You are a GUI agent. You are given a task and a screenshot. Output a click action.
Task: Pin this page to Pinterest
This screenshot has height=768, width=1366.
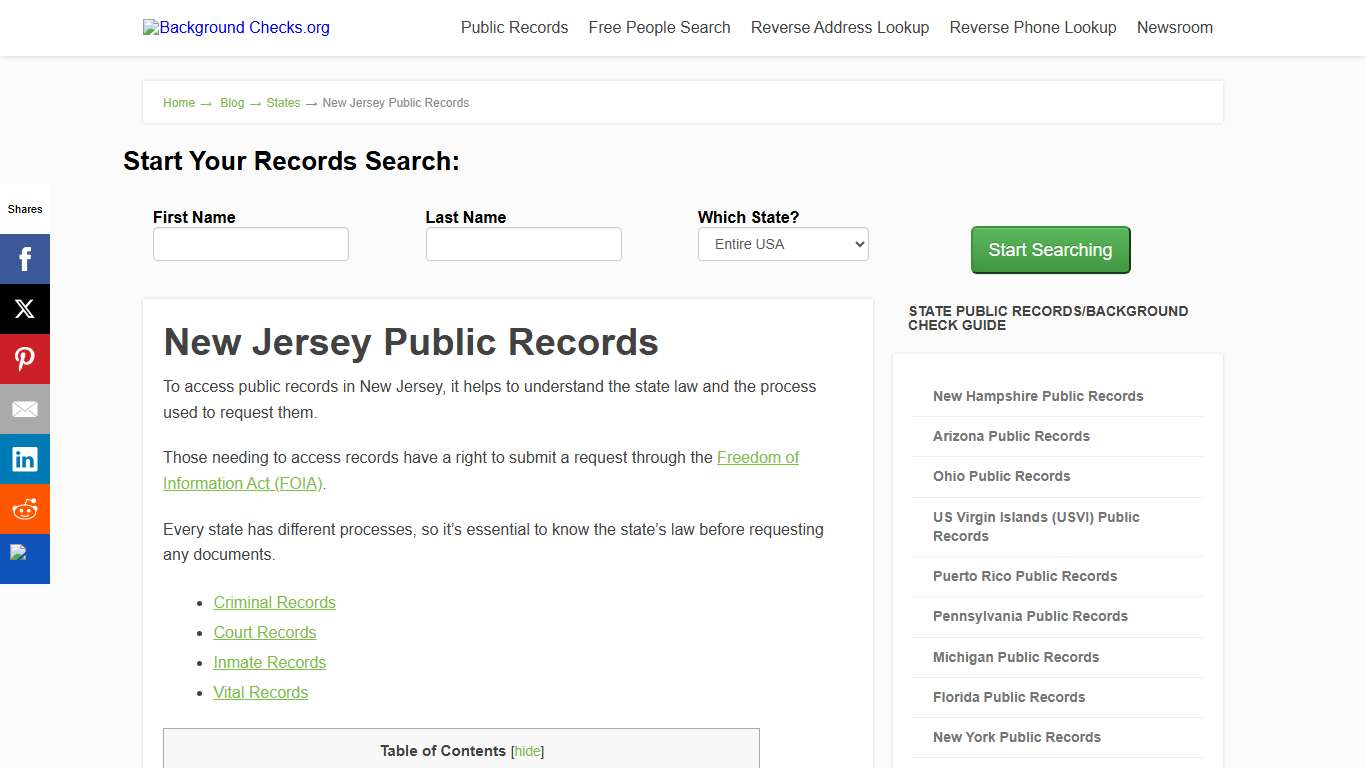(x=25, y=358)
